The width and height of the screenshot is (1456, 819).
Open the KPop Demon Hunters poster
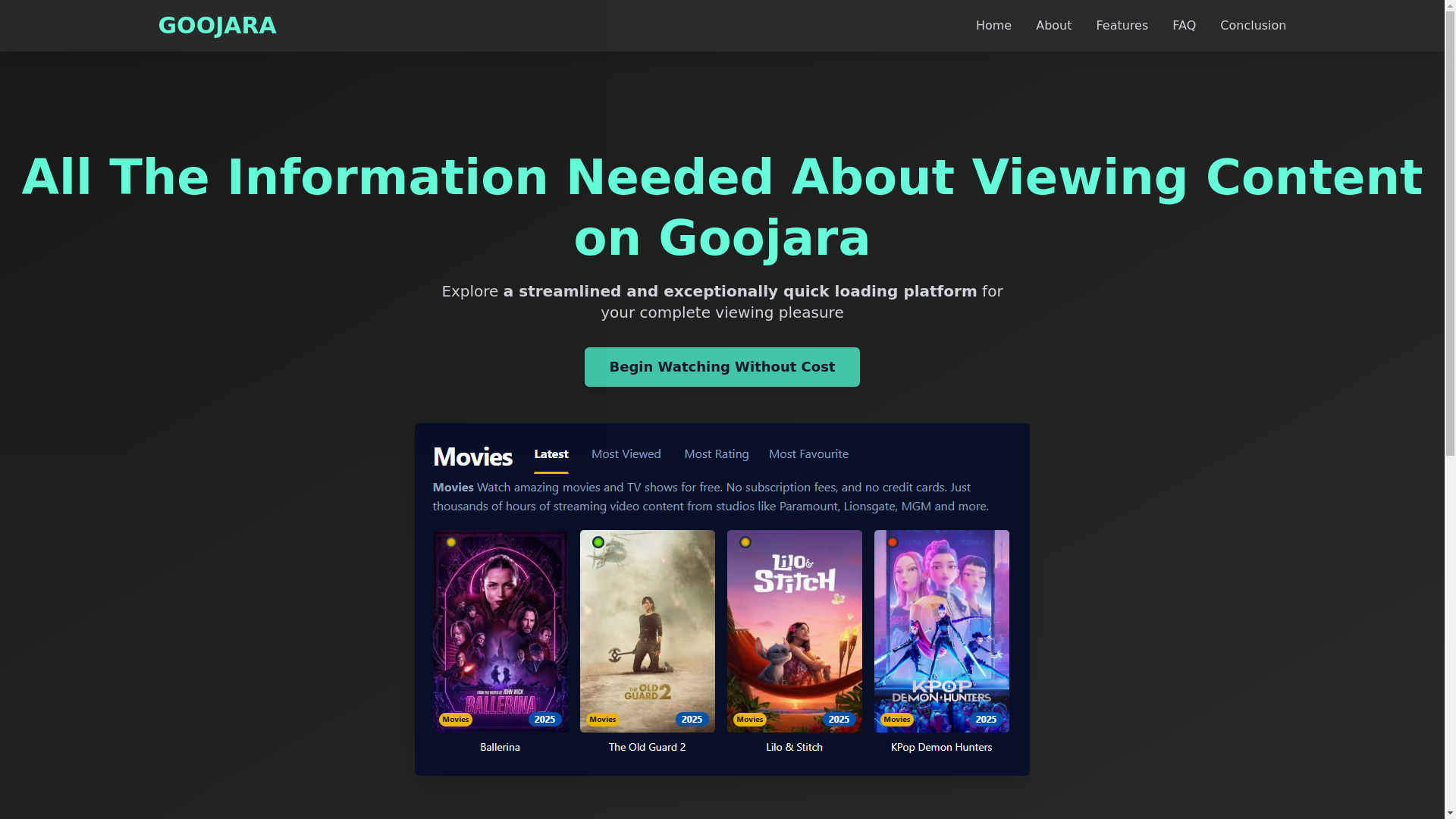click(942, 631)
